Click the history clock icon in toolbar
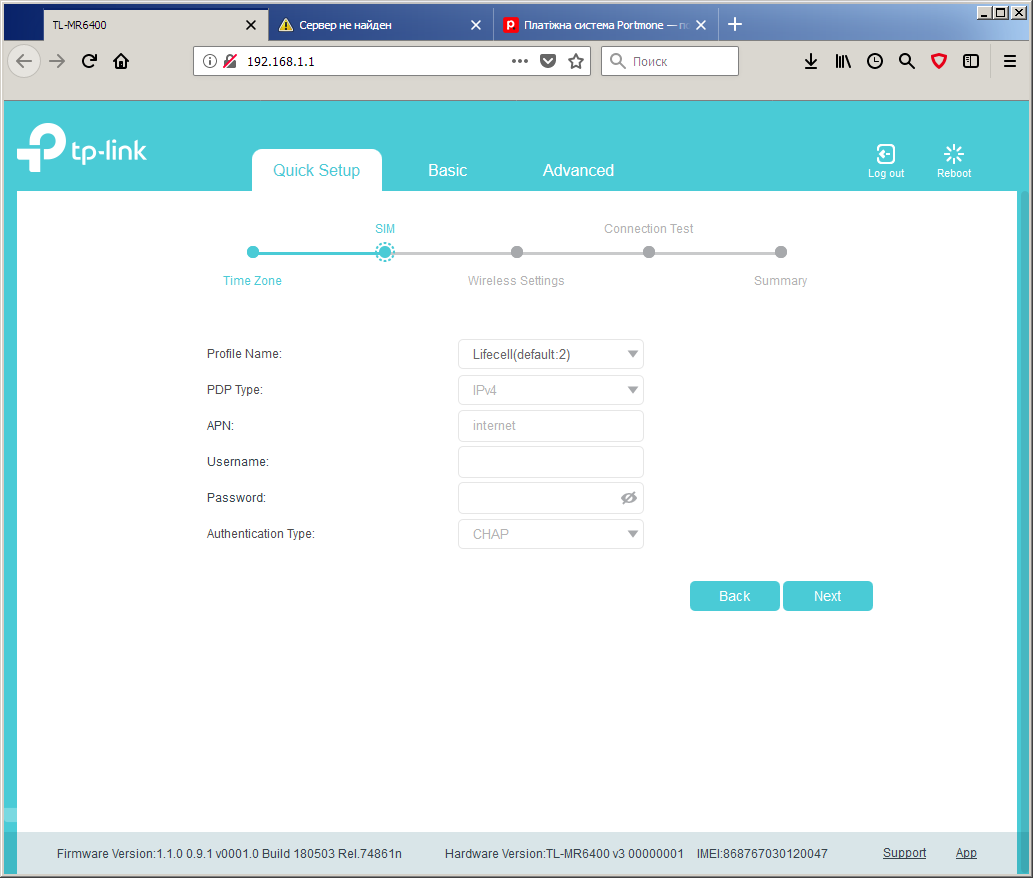The height and width of the screenshot is (878, 1033). point(875,61)
